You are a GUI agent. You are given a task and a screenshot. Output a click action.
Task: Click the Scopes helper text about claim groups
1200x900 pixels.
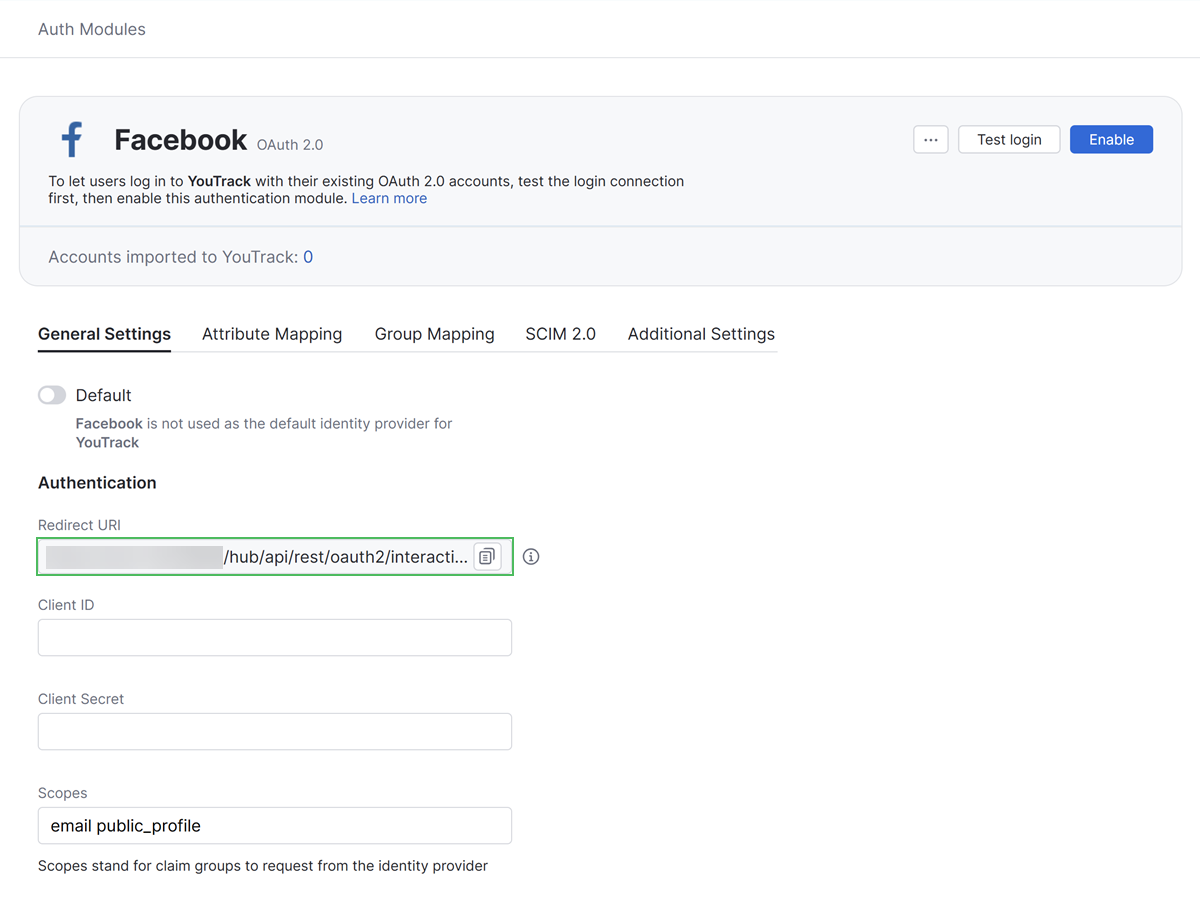(263, 866)
